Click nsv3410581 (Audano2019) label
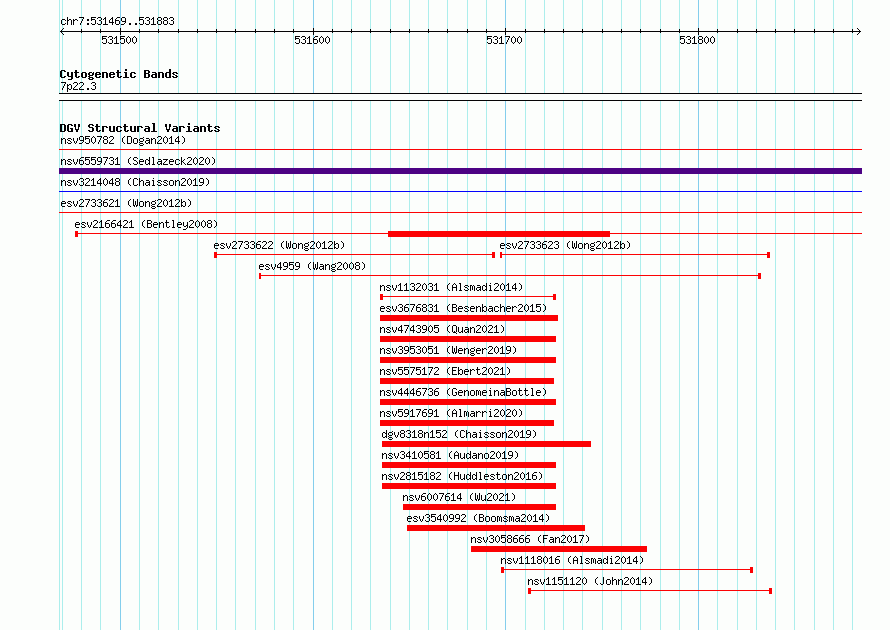This screenshot has width=890, height=630. pos(450,455)
